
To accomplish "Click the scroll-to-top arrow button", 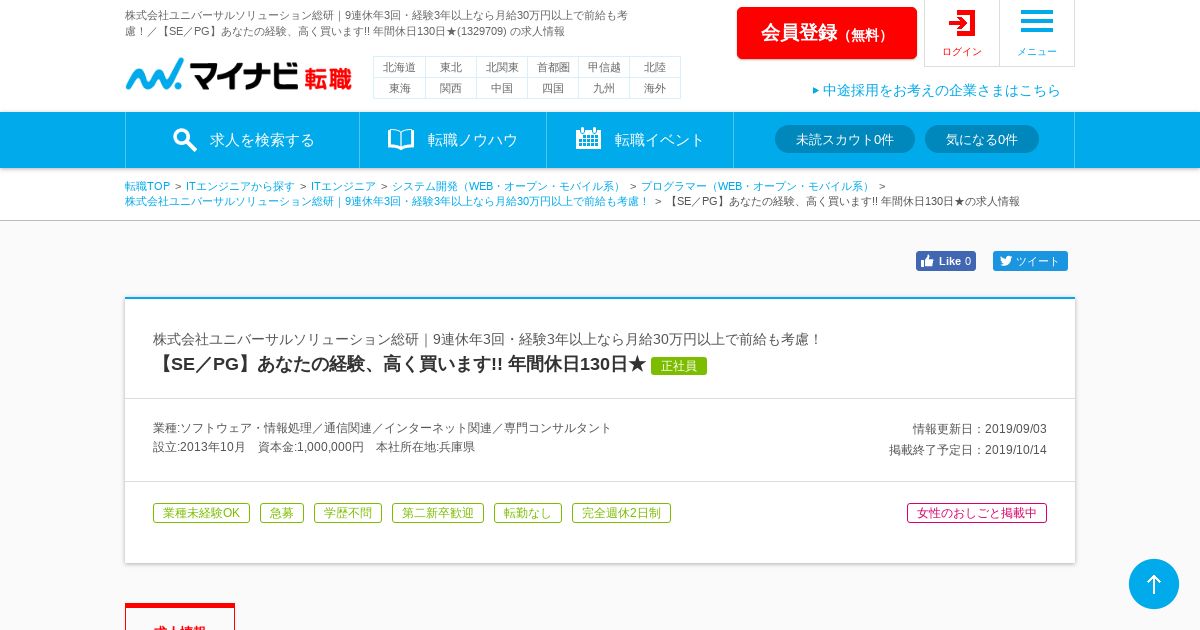I will pyautogui.click(x=1154, y=584).
